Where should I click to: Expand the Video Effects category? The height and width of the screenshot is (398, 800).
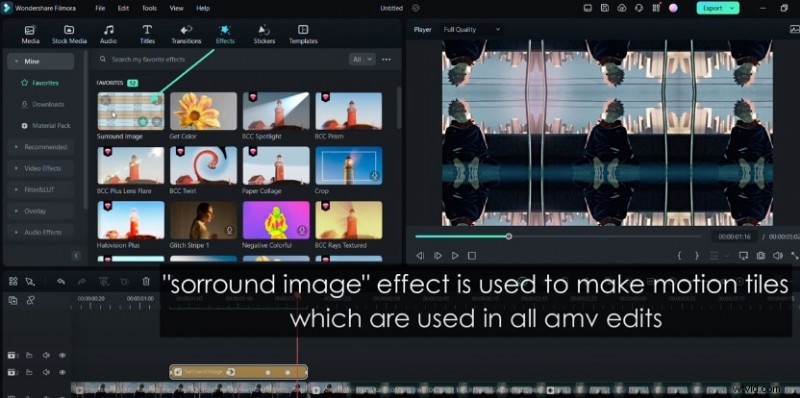point(40,168)
